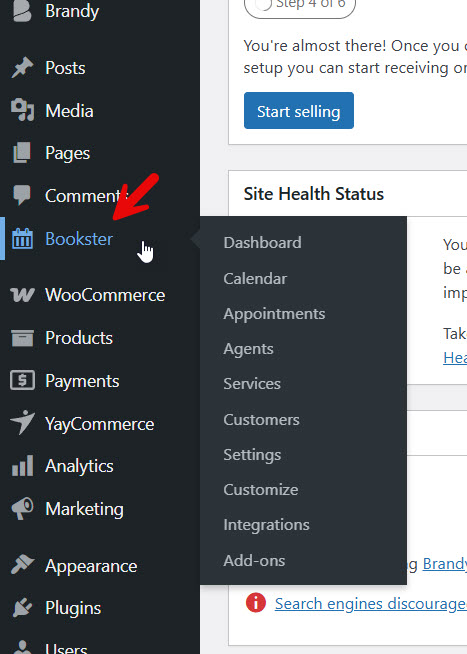The height and width of the screenshot is (654, 467).
Task: Click the Analytics bar chart icon
Action: (22, 466)
